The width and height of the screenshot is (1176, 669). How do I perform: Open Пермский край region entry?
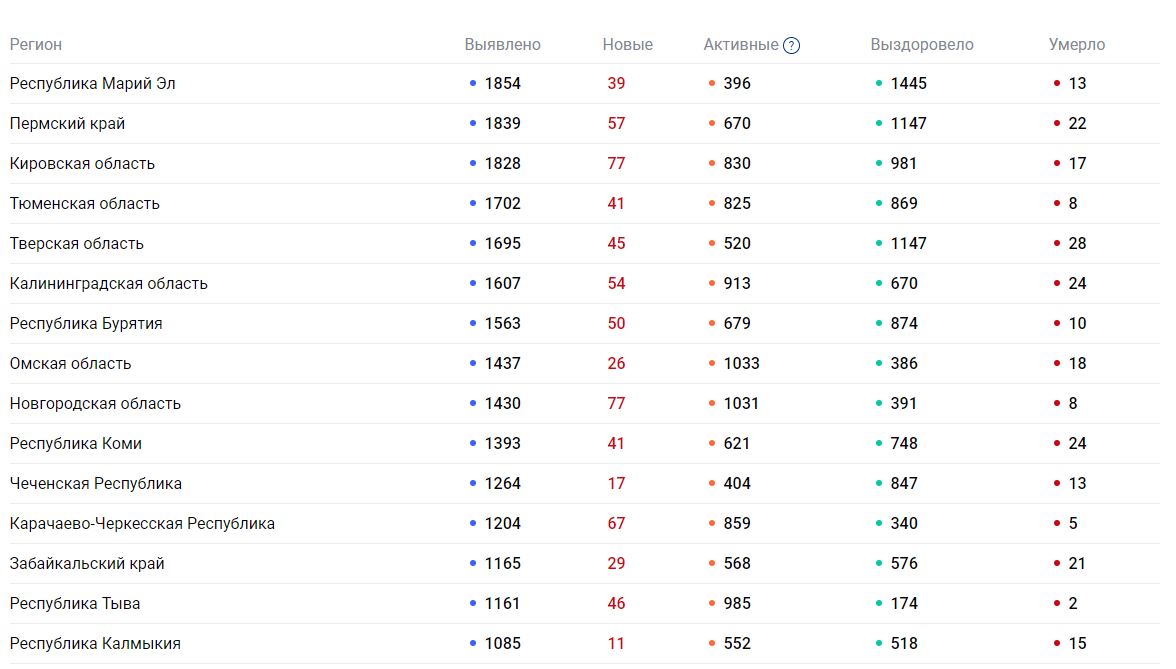point(68,124)
